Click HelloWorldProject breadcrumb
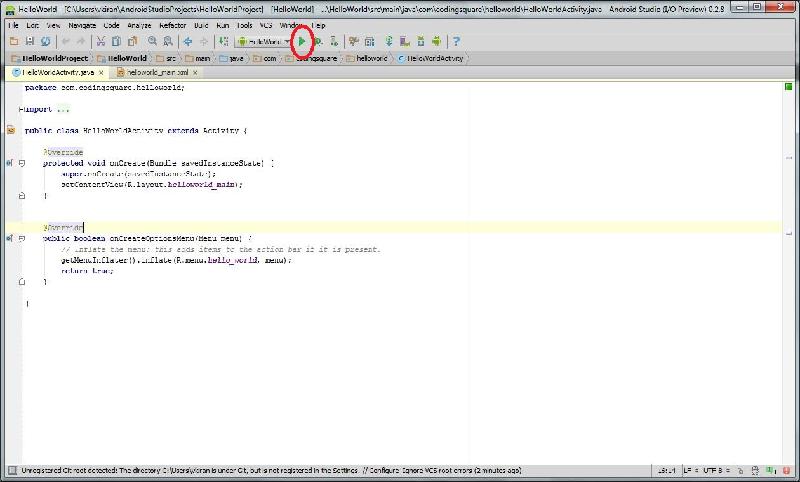 pyautogui.click(x=50, y=58)
